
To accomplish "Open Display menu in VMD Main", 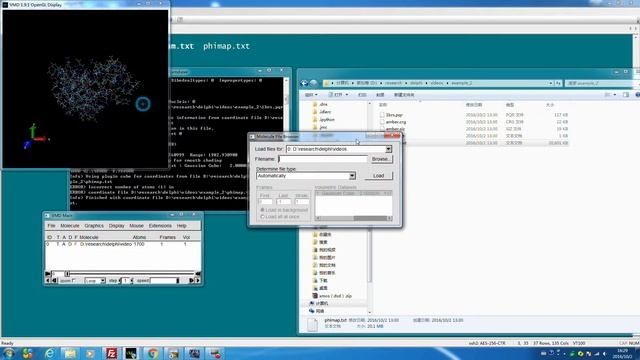I will click(116, 226).
